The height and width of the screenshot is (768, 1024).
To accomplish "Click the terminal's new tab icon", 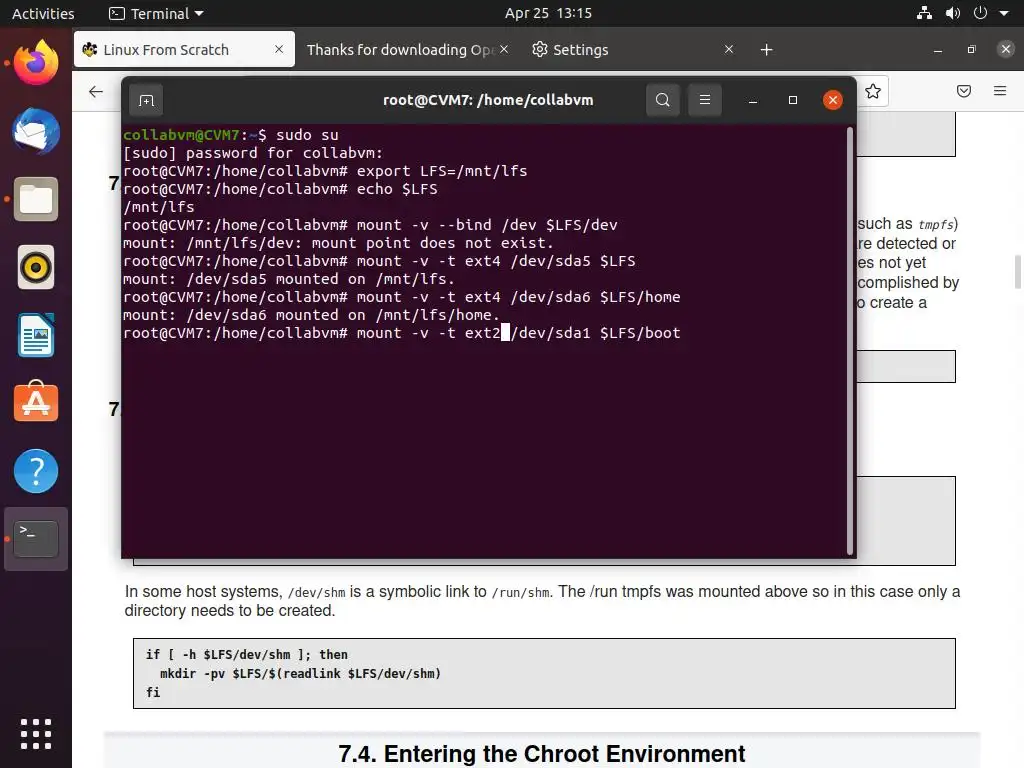I will point(146,100).
